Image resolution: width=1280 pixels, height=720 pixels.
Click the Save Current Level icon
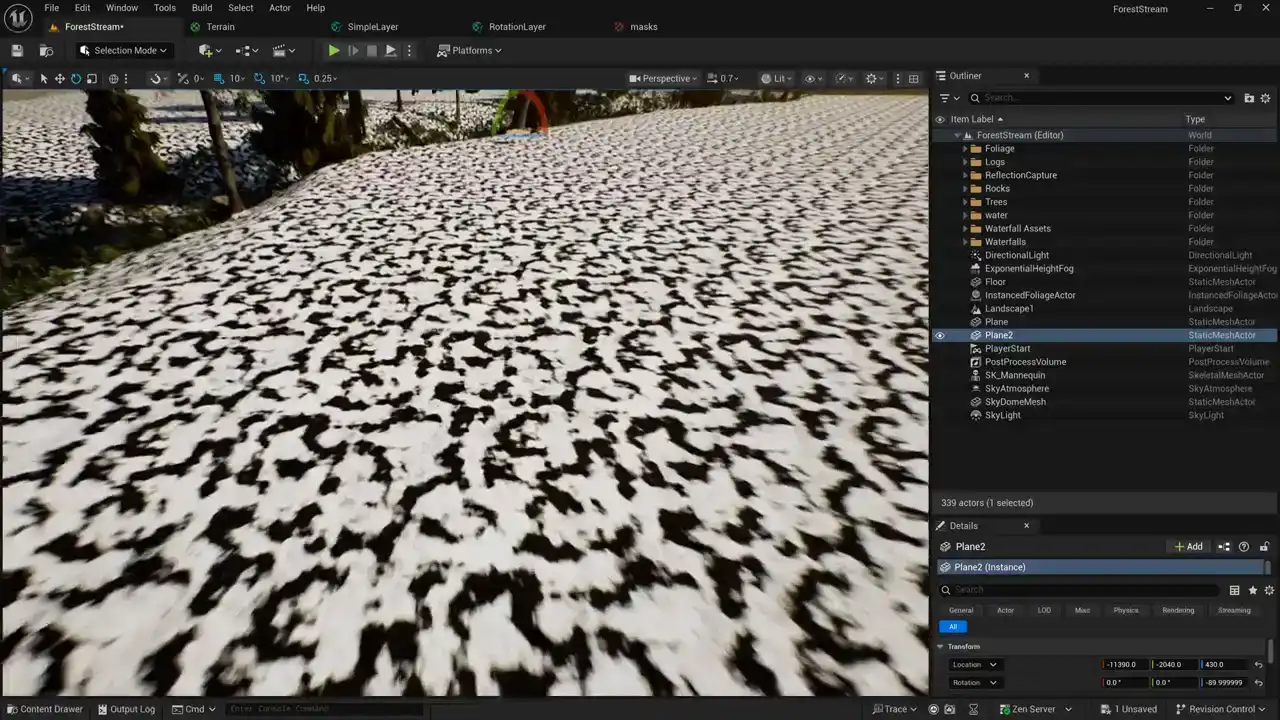coord(17,51)
